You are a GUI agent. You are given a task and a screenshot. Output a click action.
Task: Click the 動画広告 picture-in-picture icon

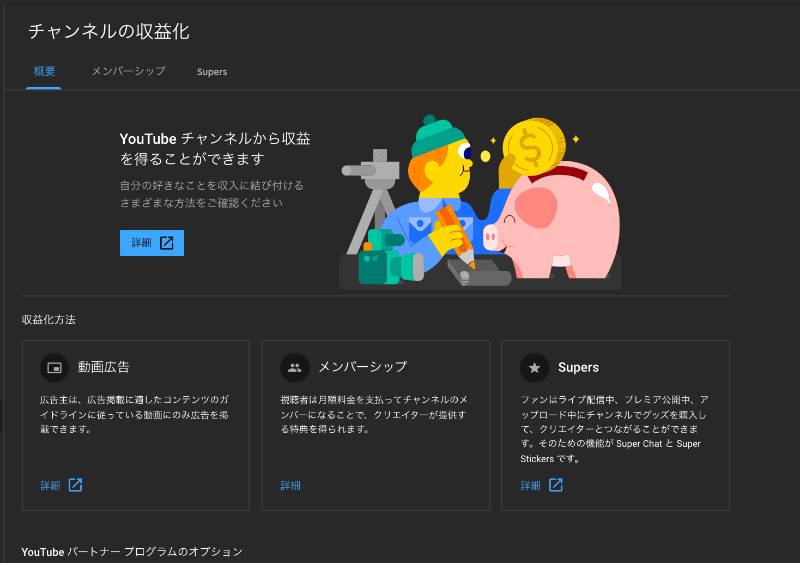[x=55, y=368]
